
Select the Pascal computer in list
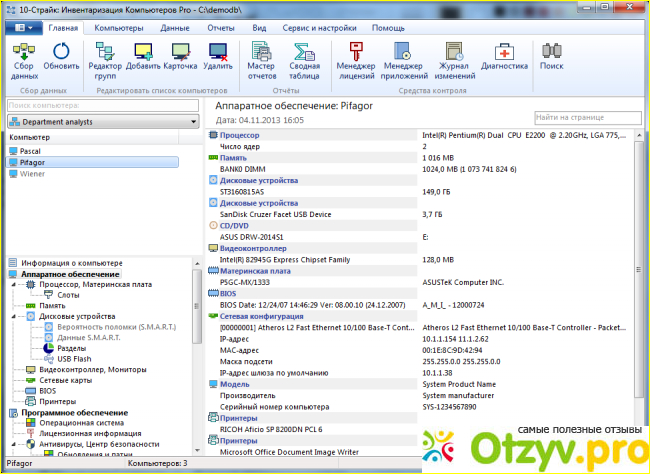click(30, 150)
